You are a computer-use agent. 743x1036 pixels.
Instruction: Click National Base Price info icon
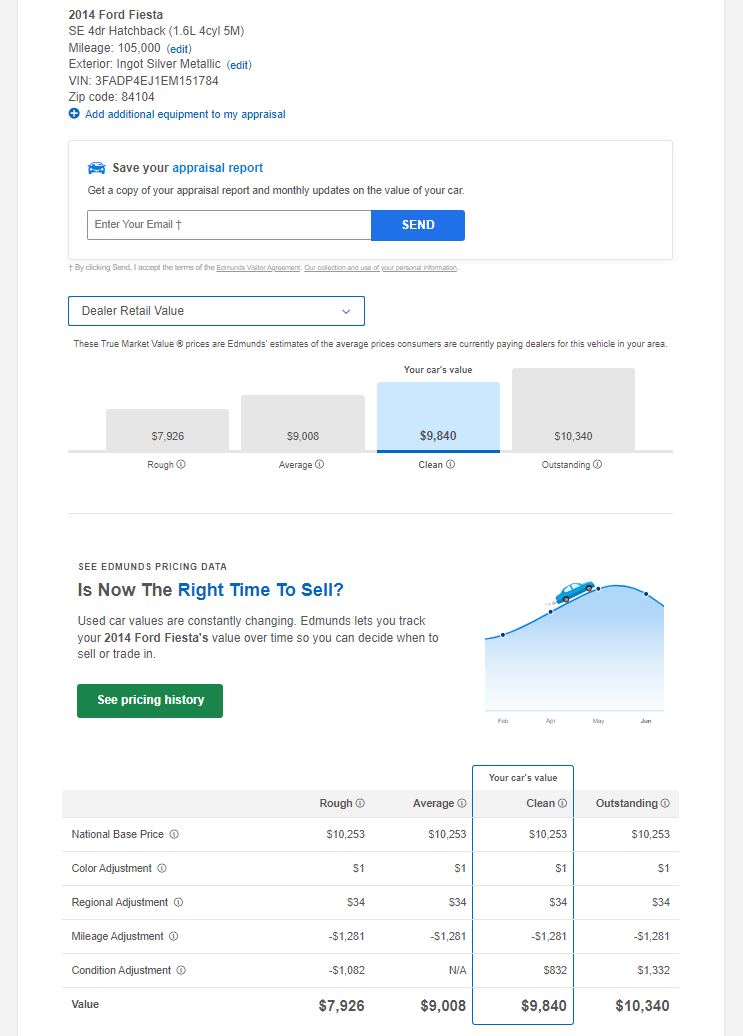(x=174, y=834)
